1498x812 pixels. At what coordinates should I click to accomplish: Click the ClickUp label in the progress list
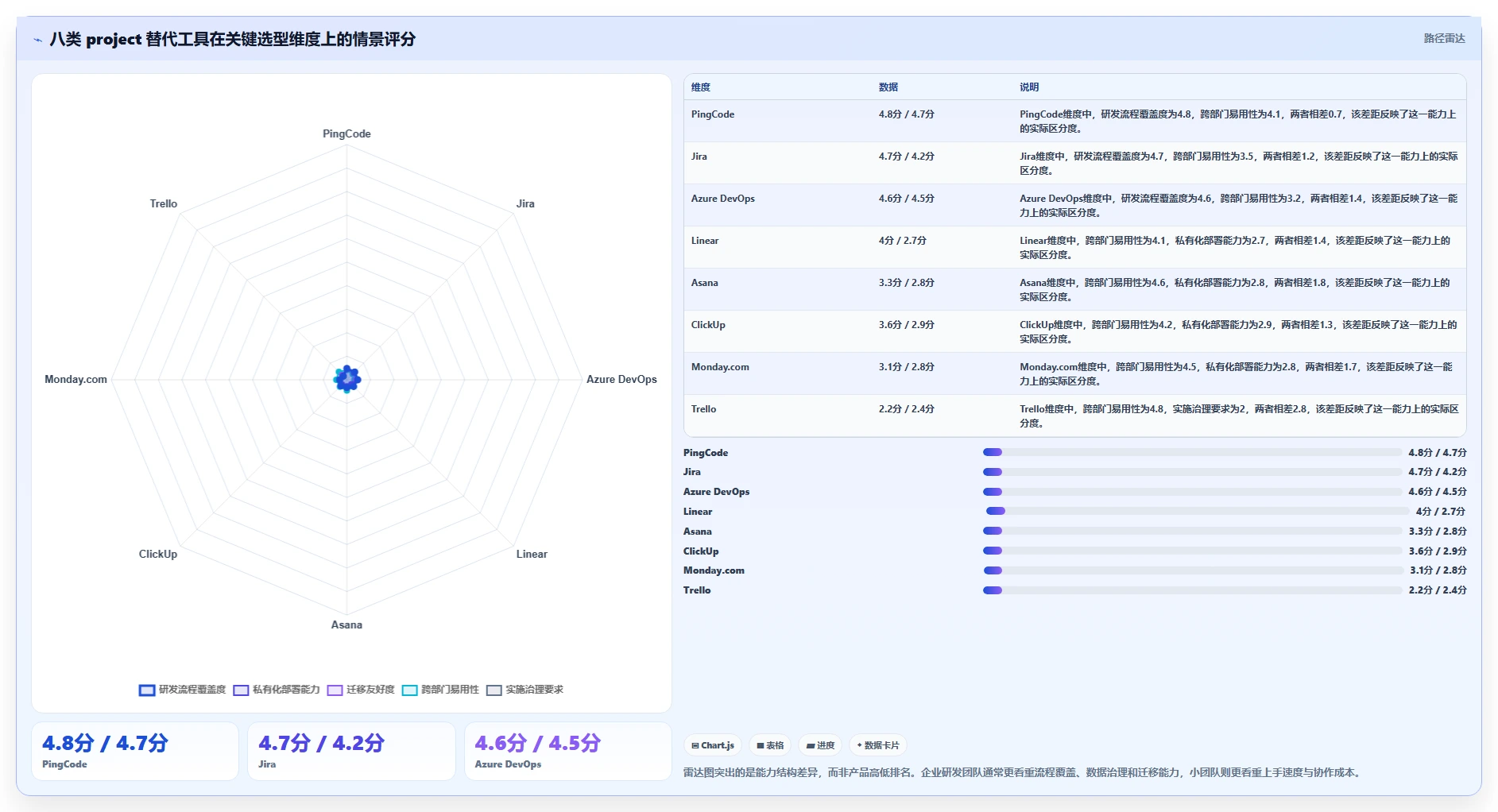(701, 551)
